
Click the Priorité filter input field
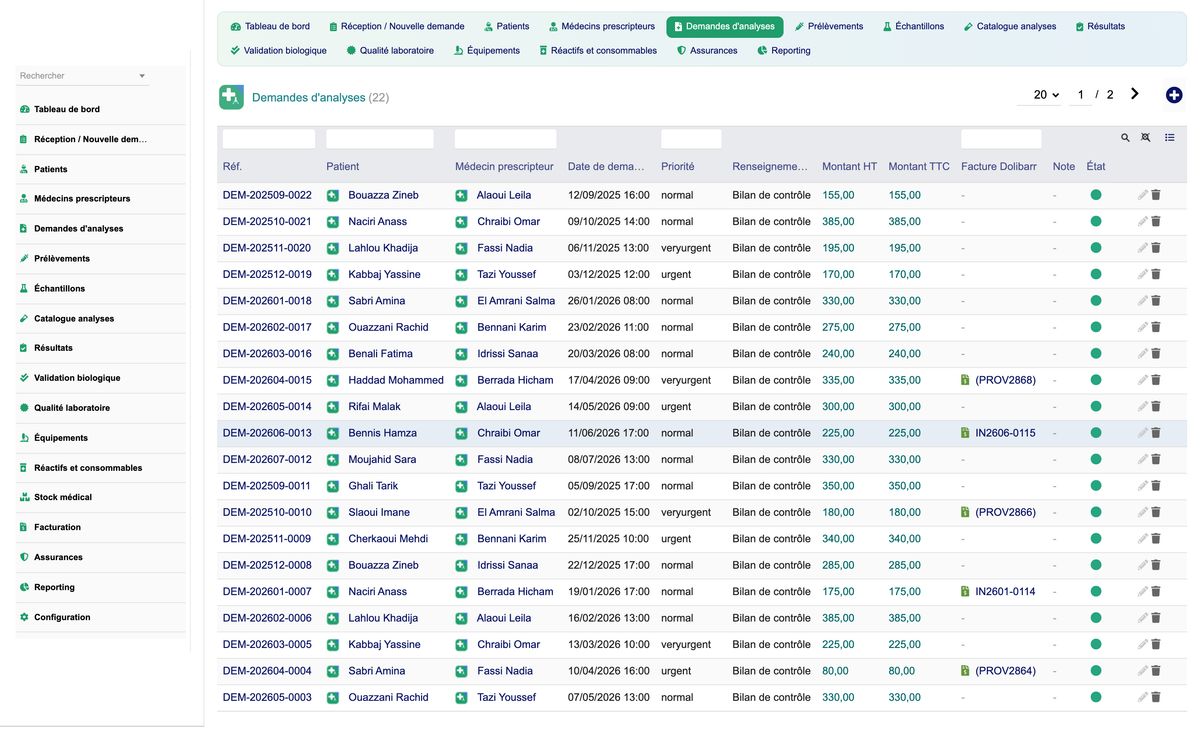pyautogui.click(x=691, y=139)
